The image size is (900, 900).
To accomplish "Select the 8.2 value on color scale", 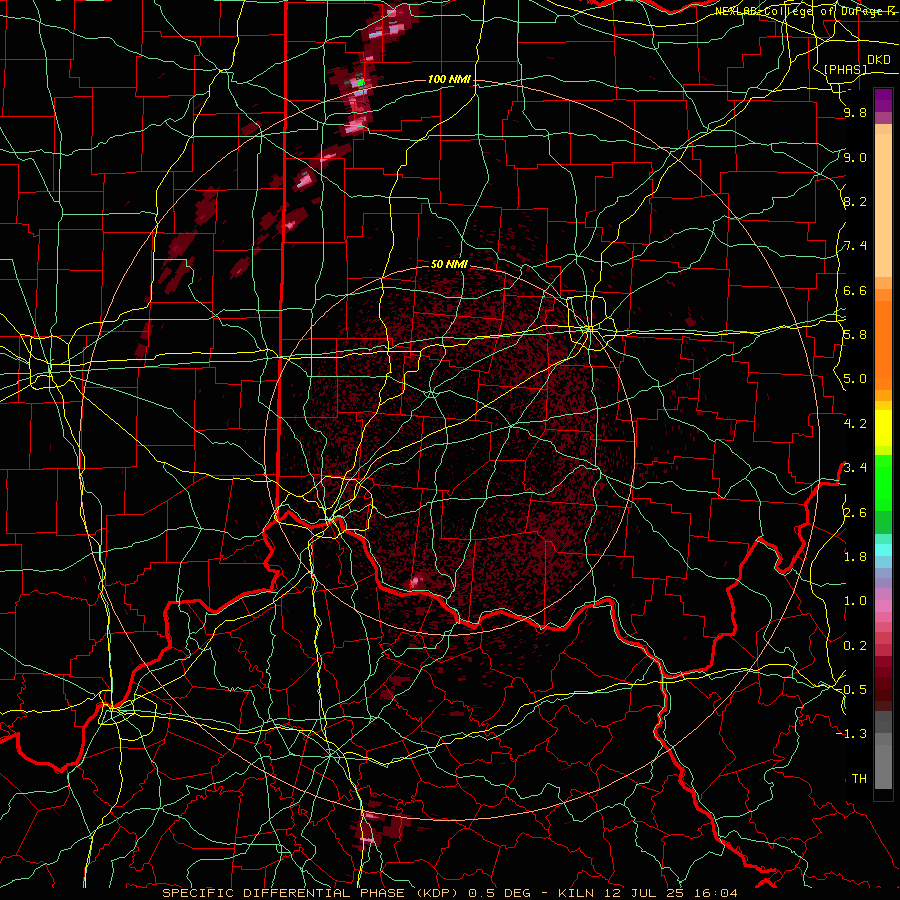I will (x=855, y=201).
